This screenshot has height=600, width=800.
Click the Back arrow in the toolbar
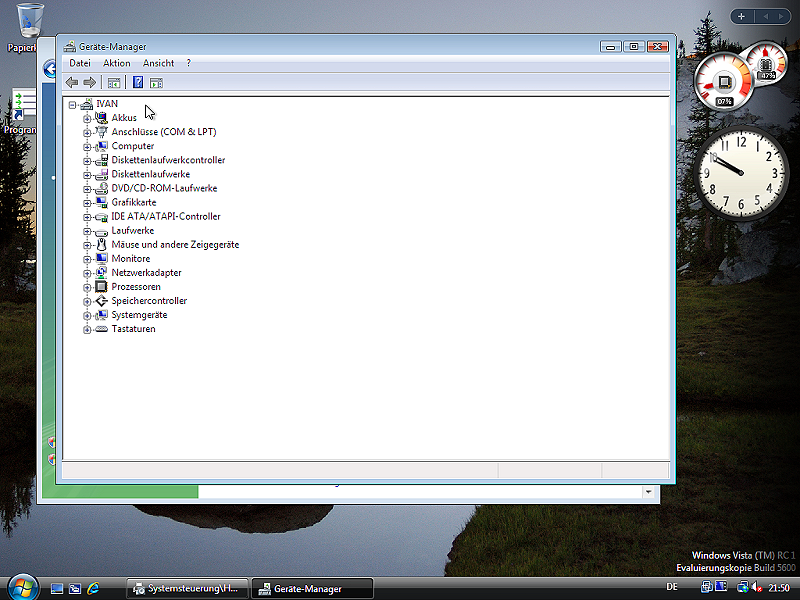(x=72, y=82)
